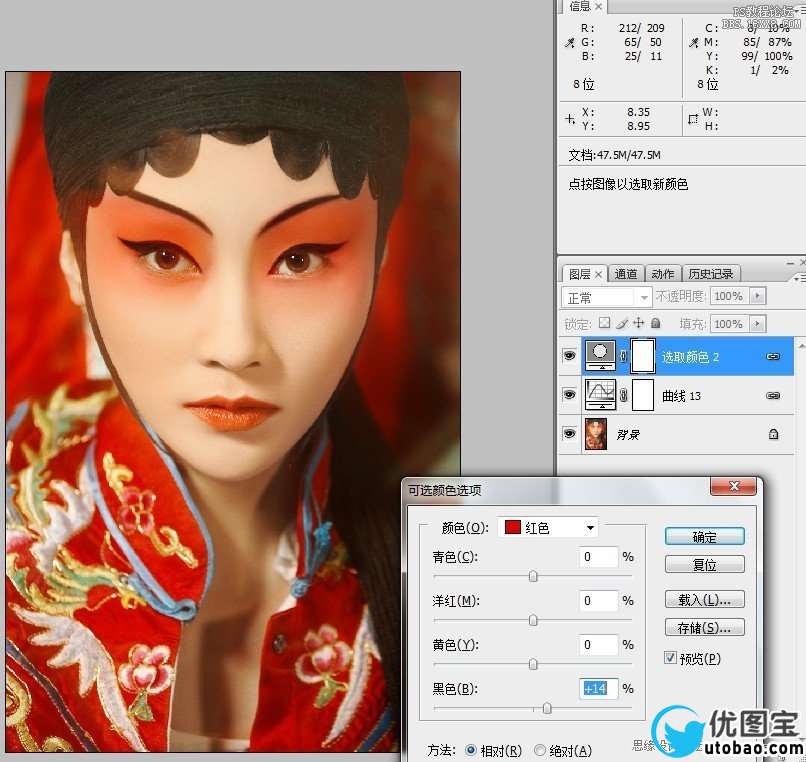Click mask chain link of 选取颜色 2
The width and height of the screenshot is (806, 762).
tap(623, 356)
